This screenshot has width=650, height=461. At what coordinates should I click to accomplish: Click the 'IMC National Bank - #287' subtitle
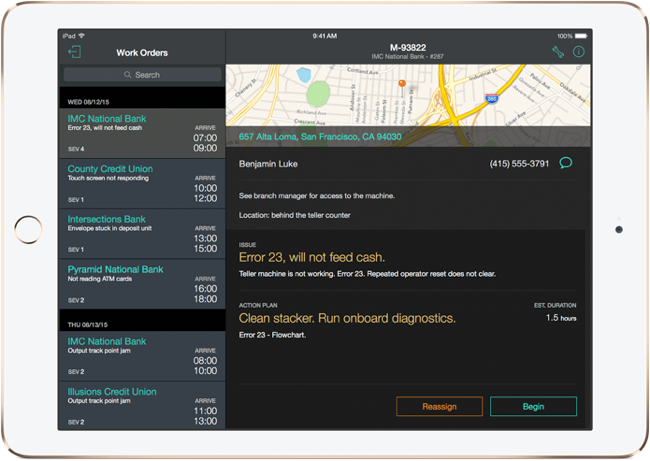tap(407, 56)
